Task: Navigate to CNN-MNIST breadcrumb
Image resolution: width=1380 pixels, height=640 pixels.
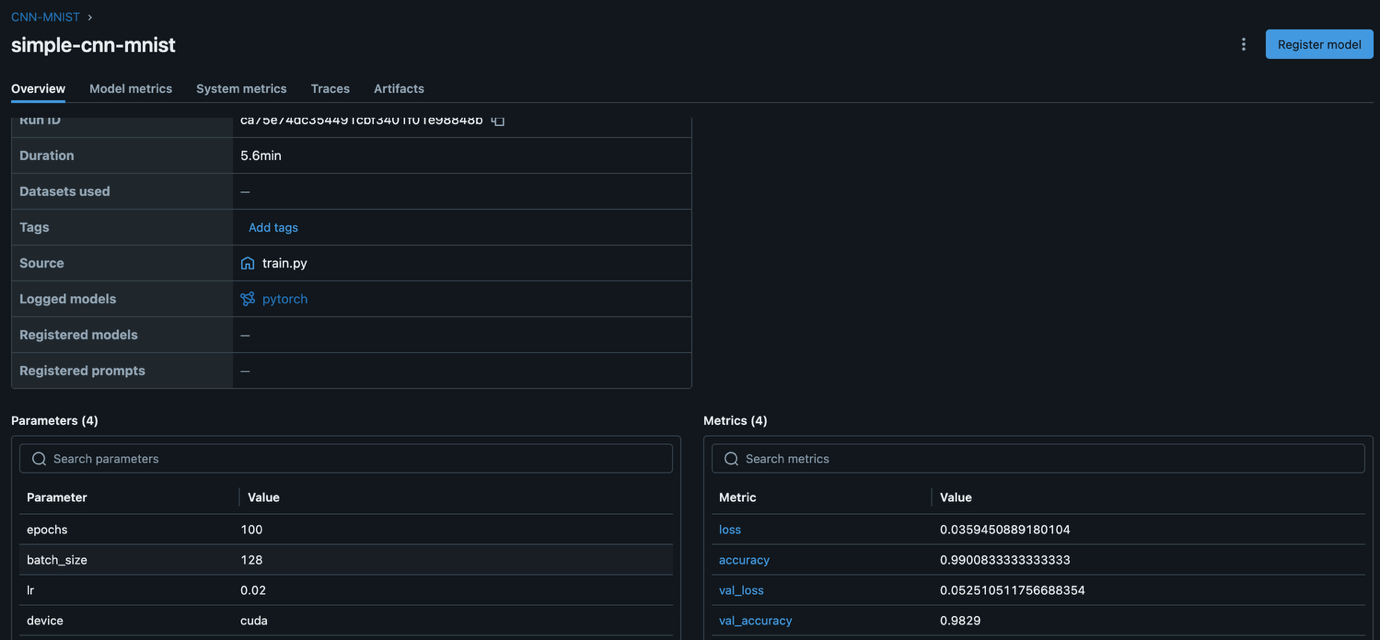Action: pyautogui.click(x=45, y=17)
